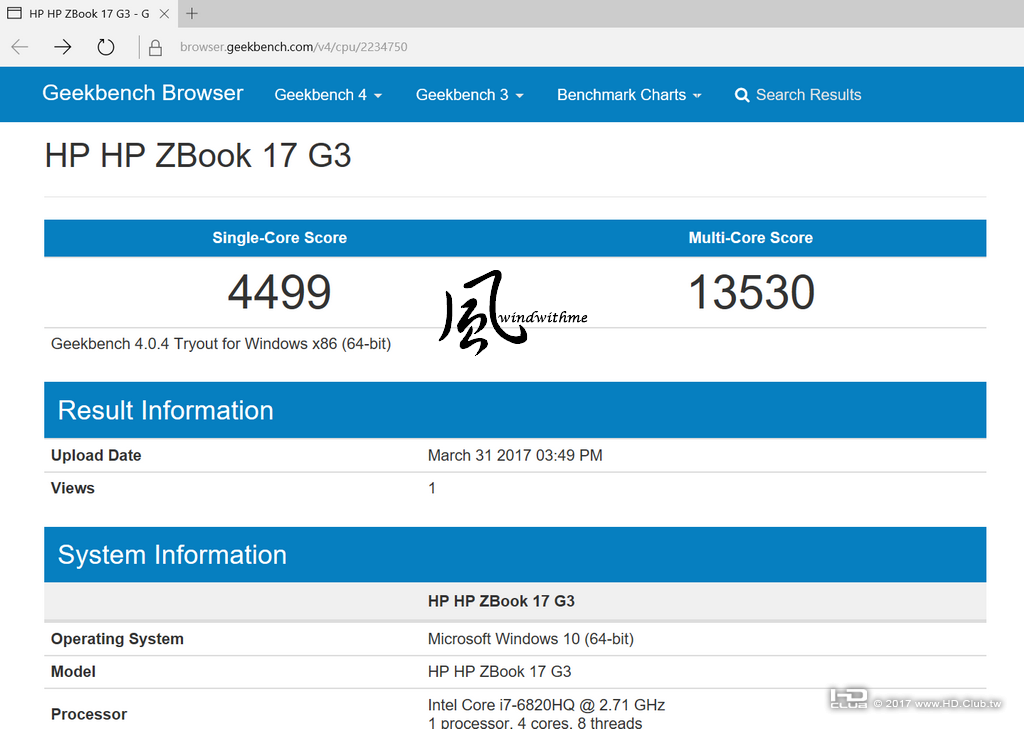Click the HP HP ZBook 17 G3 heading
The image size is (1024, 729).
pyautogui.click(x=198, y=155)
